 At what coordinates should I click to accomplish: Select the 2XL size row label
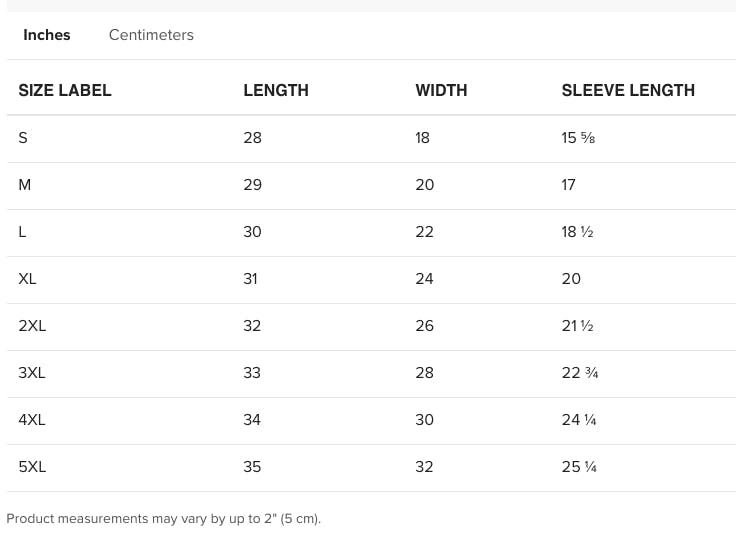(32, 326)
